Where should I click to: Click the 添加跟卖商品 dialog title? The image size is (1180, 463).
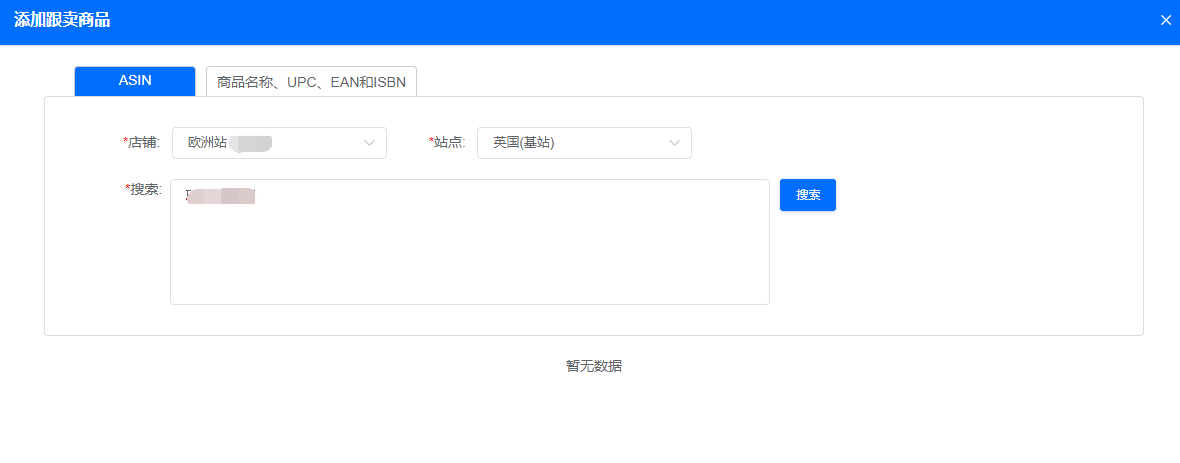[x=62, y=20]
